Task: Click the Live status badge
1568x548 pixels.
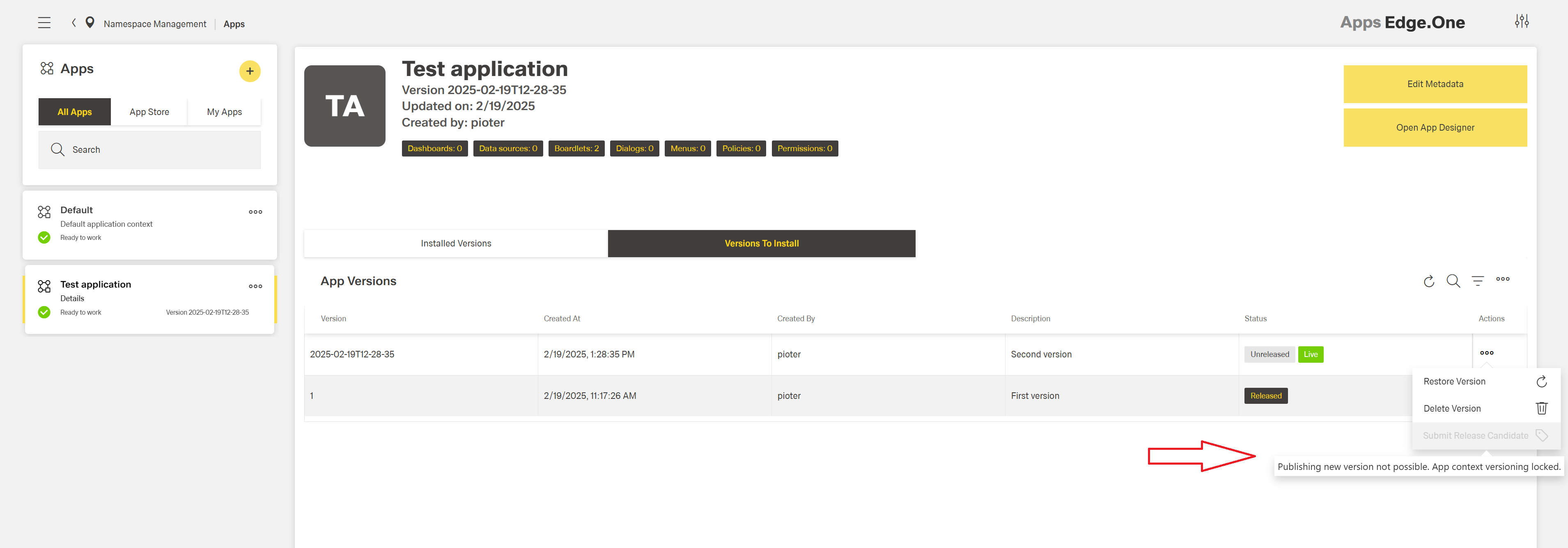Action: 1311,354
